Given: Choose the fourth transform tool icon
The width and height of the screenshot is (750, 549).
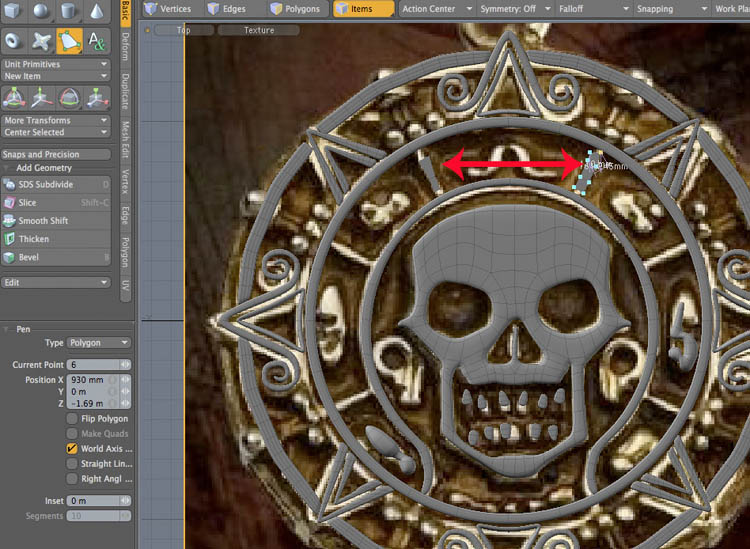Looking at the screenshot, I should pyautogui.click(x=97, y=98).
